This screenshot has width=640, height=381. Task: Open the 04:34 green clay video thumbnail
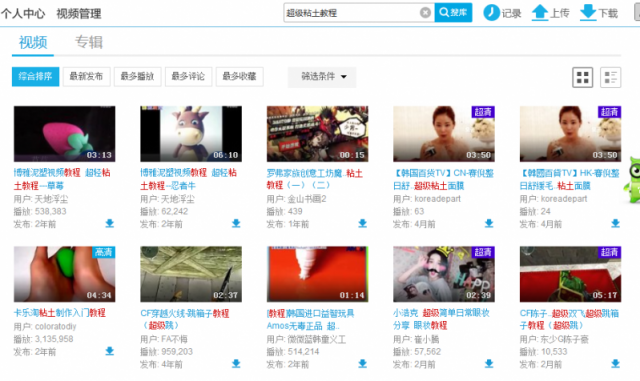point(64,274)
